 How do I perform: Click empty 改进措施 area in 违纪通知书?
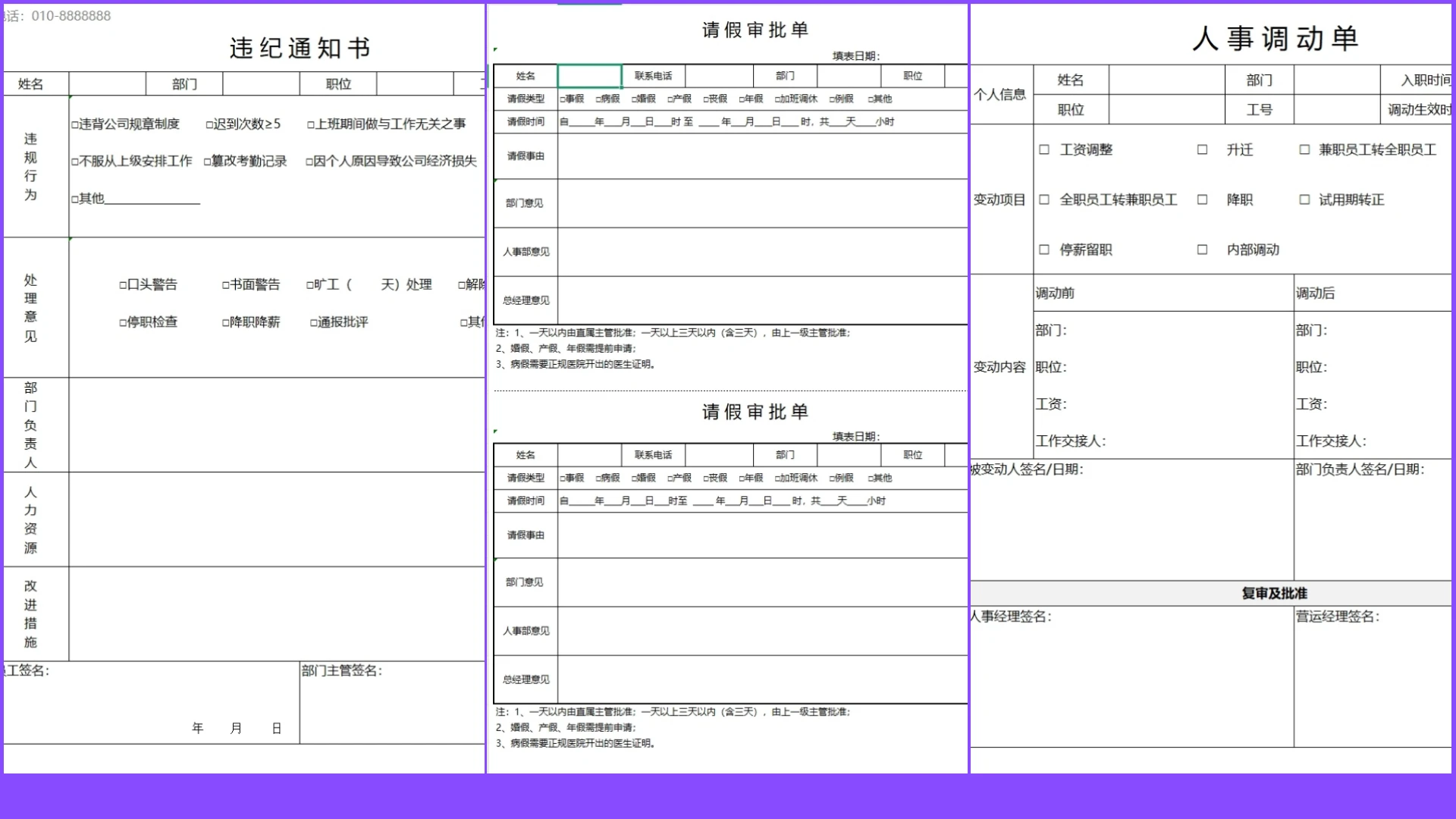click(277, 613)
